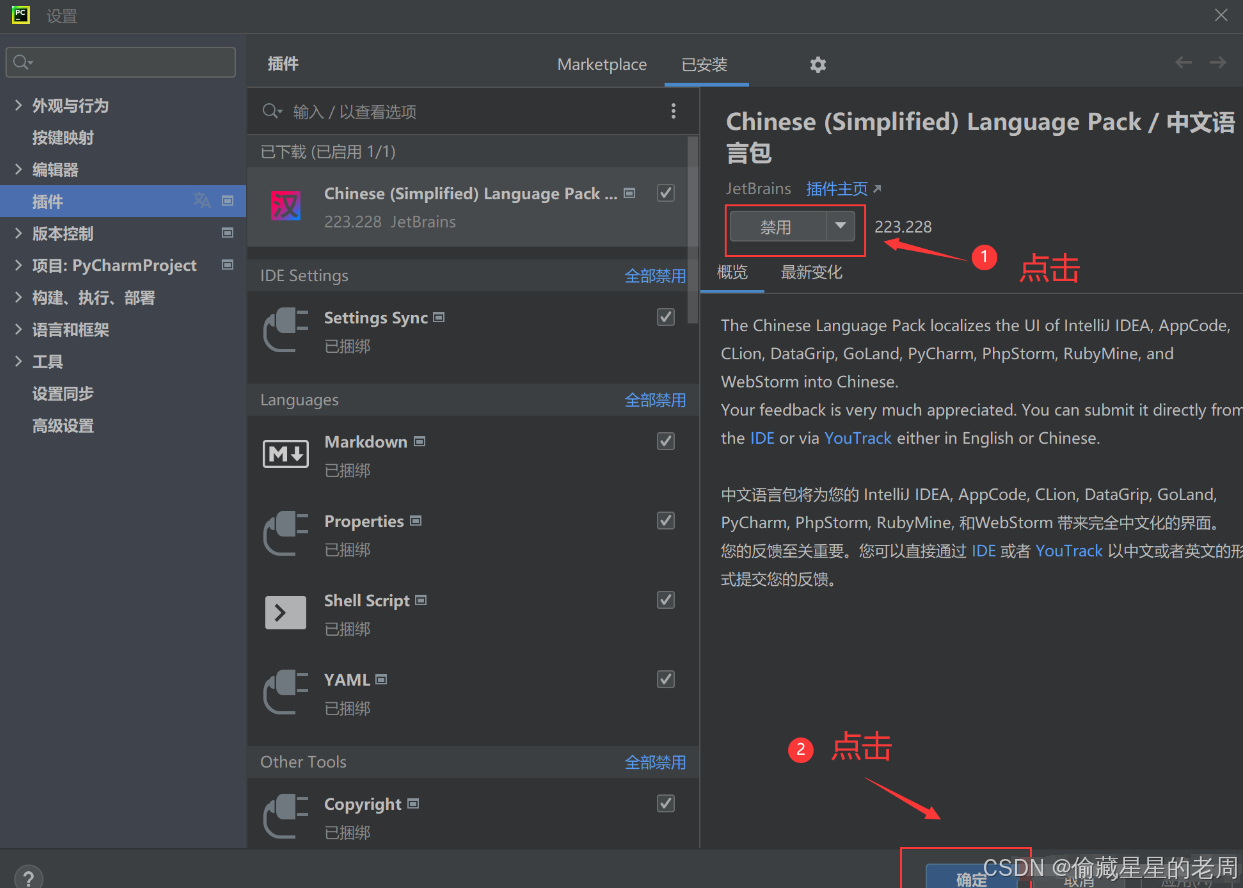Click the project-level icon next to 版本控制
This screenshot has height=888, width=1243.
tap(227, 233)
